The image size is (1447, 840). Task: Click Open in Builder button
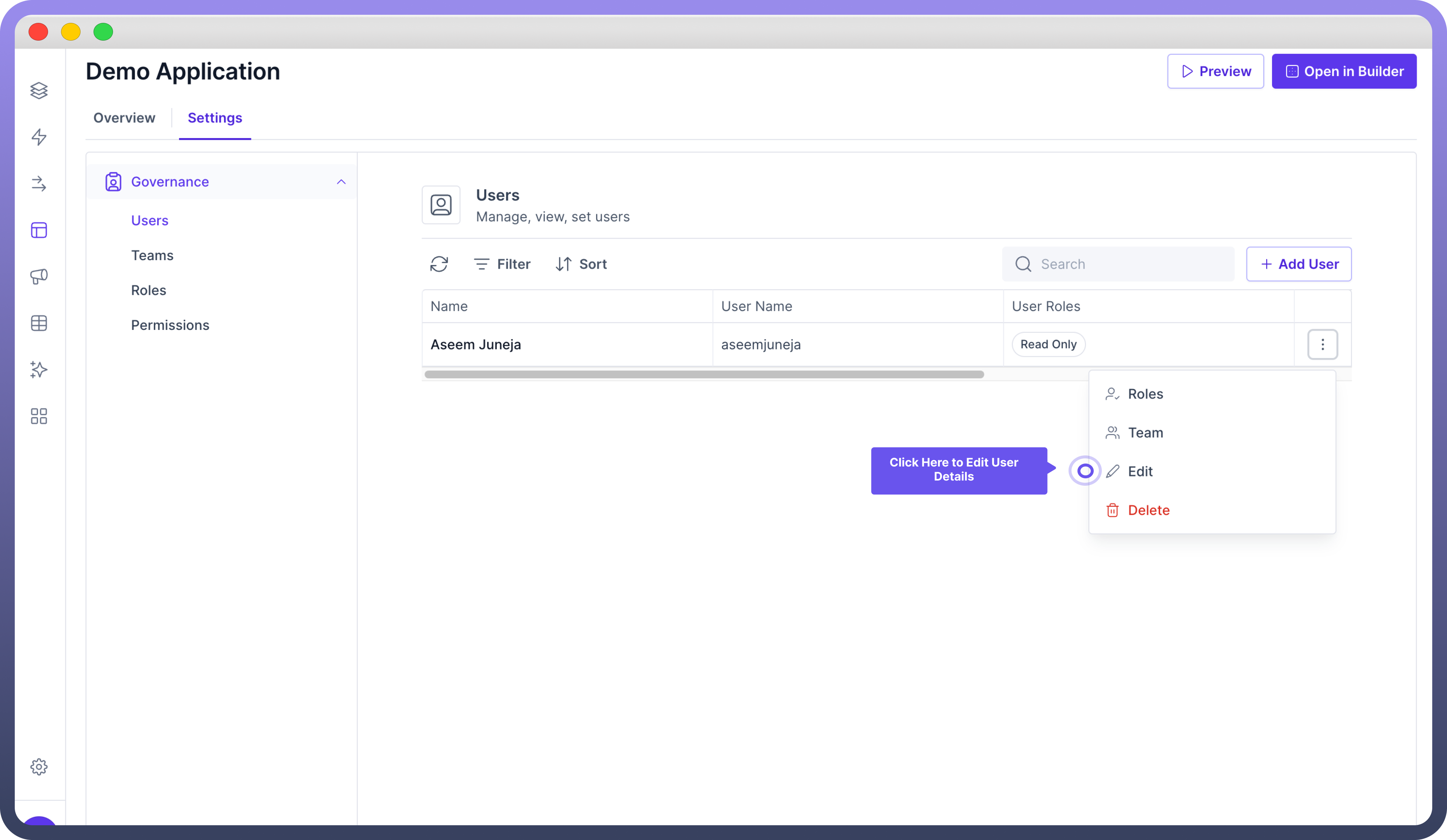click(x=1344, y=71)
